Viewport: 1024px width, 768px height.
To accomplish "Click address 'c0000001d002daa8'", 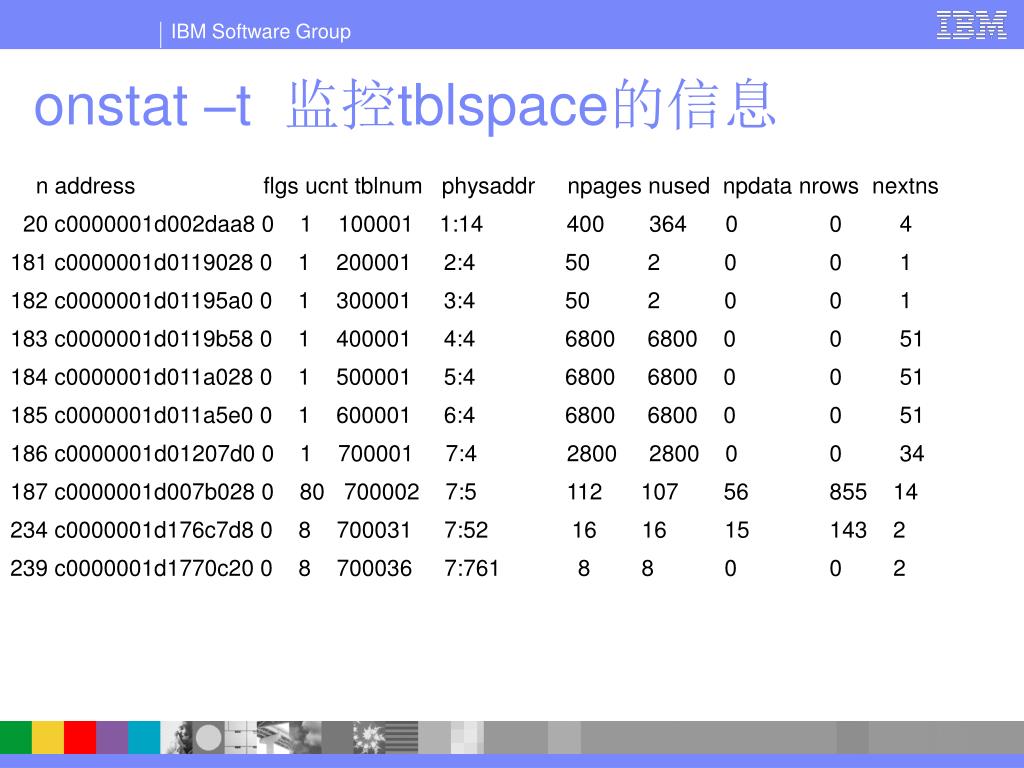I will (x=154, y=225).
